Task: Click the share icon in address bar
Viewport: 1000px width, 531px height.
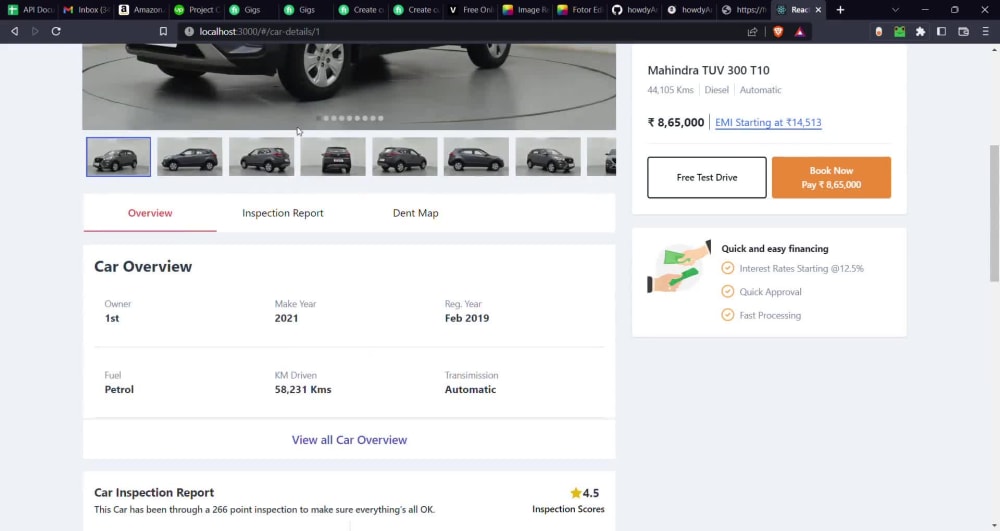Action: point(753,31)
